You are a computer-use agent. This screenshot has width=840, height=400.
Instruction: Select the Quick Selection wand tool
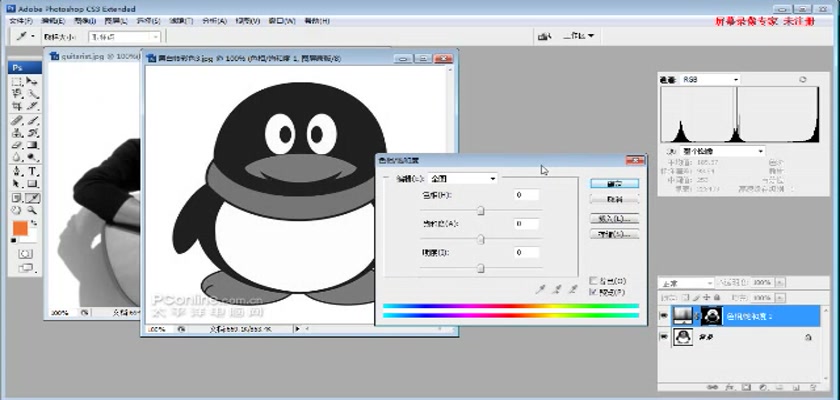coord(32,94)
